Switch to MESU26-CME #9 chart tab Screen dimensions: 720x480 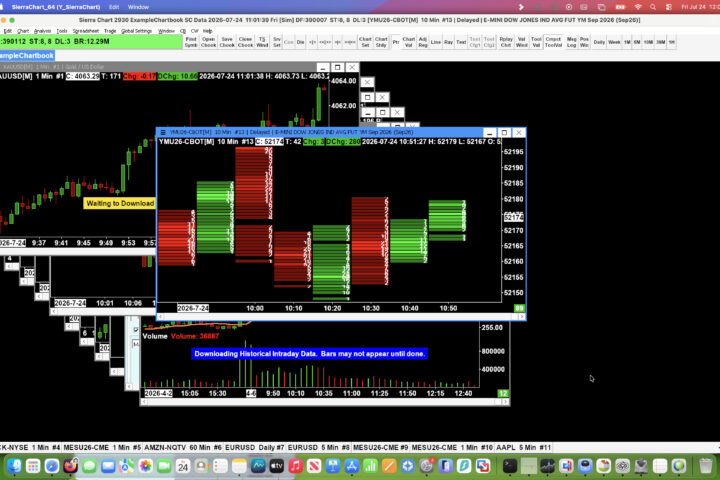(380, 447)
